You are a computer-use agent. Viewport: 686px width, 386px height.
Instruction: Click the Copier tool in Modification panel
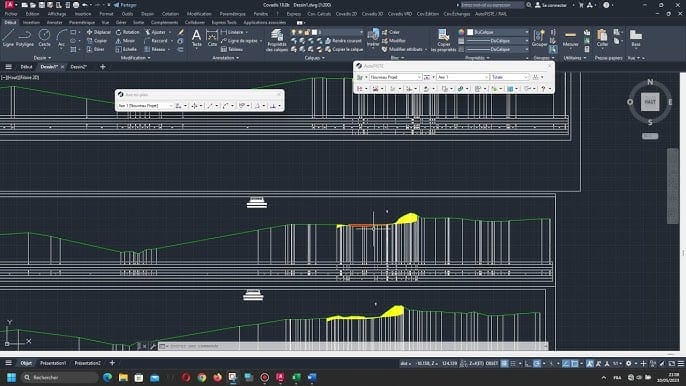coord(97,41)
